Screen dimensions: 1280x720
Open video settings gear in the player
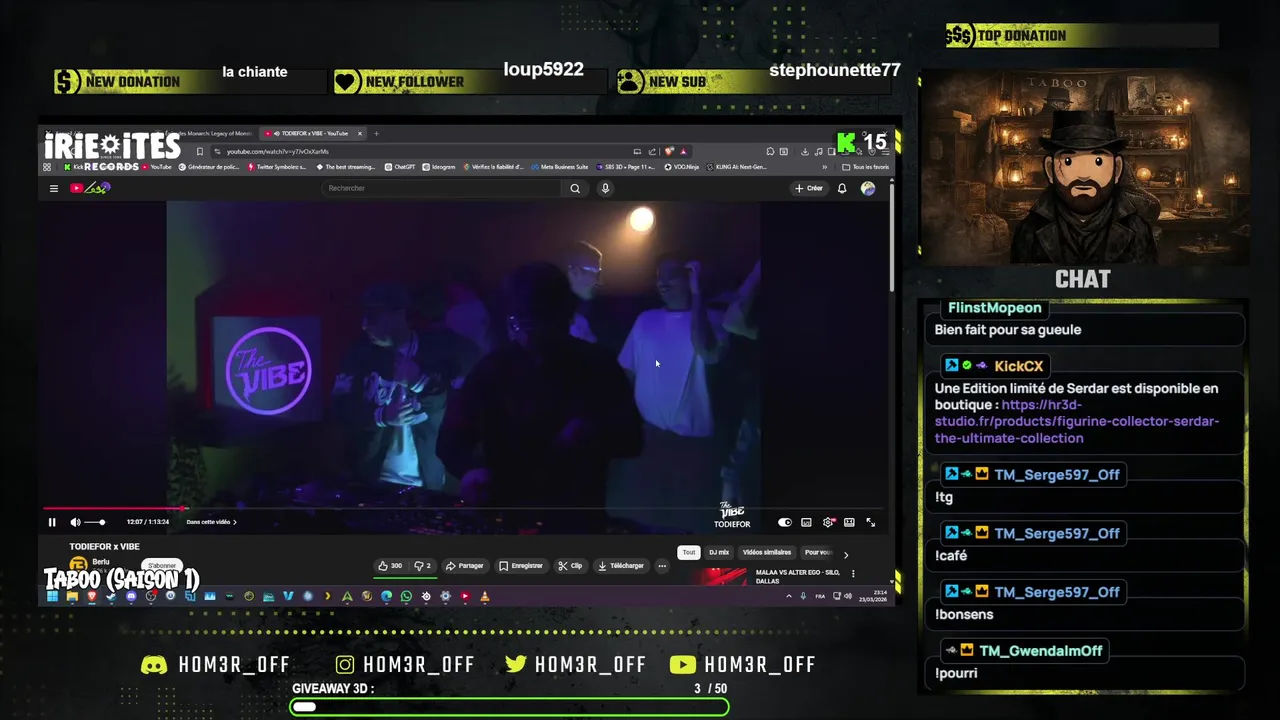828,522
